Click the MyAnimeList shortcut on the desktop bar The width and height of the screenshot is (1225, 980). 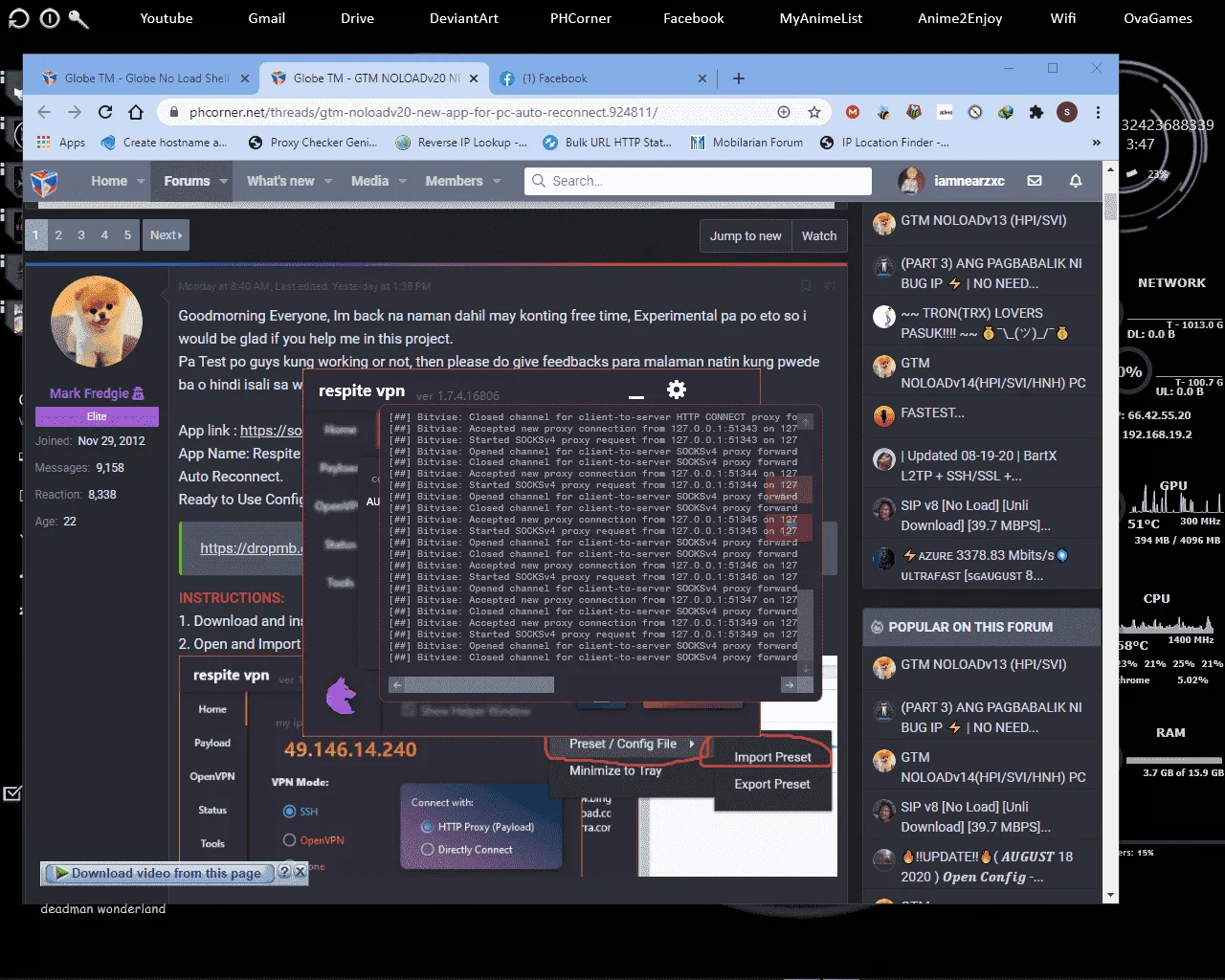coord(821,18)
